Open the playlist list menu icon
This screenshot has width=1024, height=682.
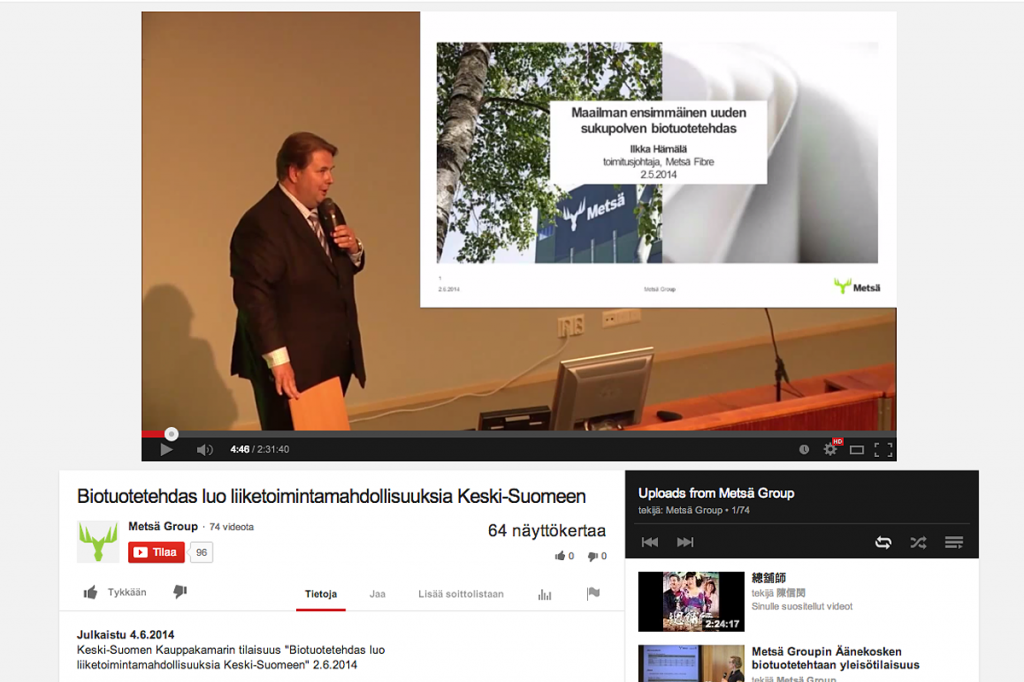pyautogui.click(x=953, y=542)
